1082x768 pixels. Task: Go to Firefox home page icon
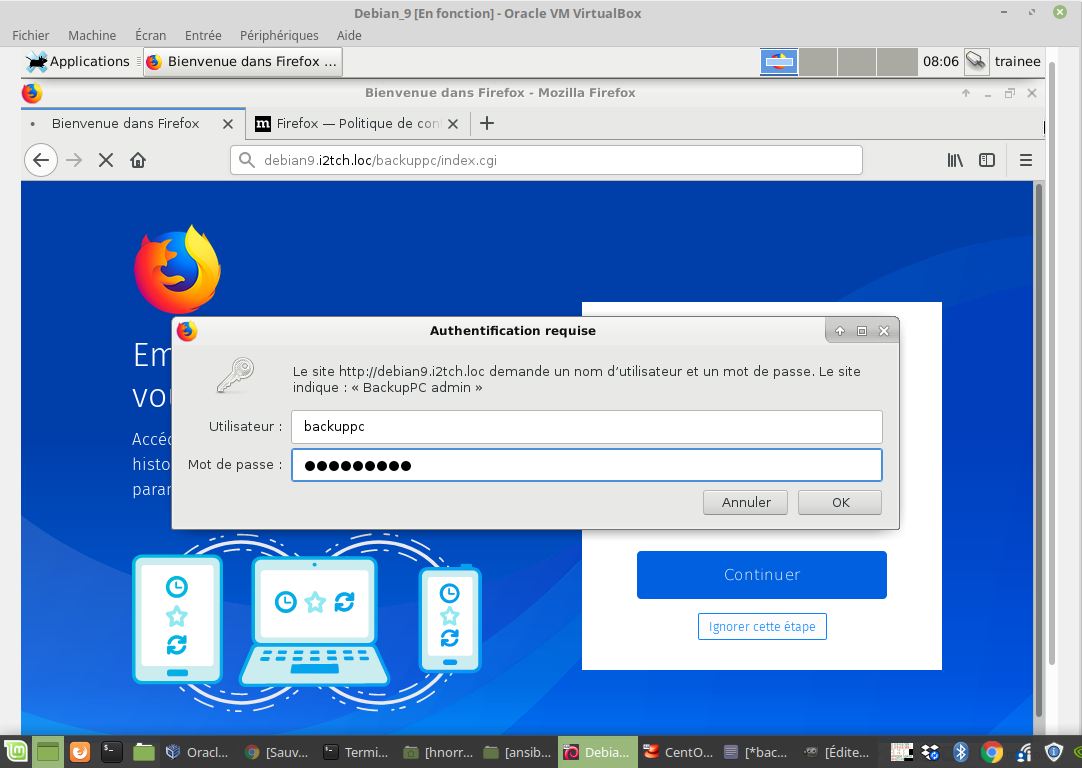pos(138,160)
